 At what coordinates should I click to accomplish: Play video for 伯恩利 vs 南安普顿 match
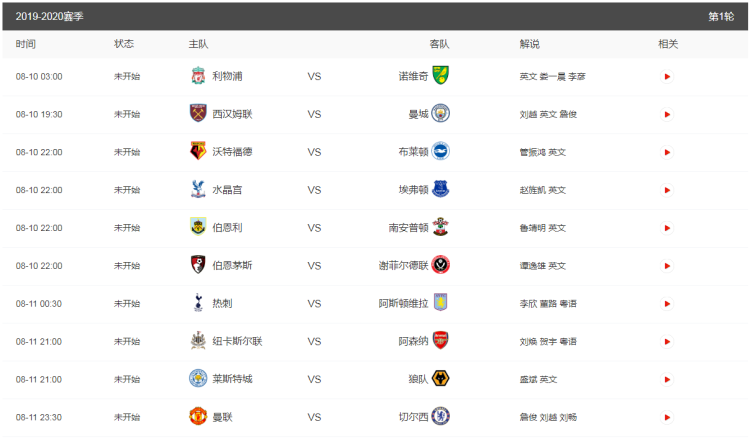point(667,228)
